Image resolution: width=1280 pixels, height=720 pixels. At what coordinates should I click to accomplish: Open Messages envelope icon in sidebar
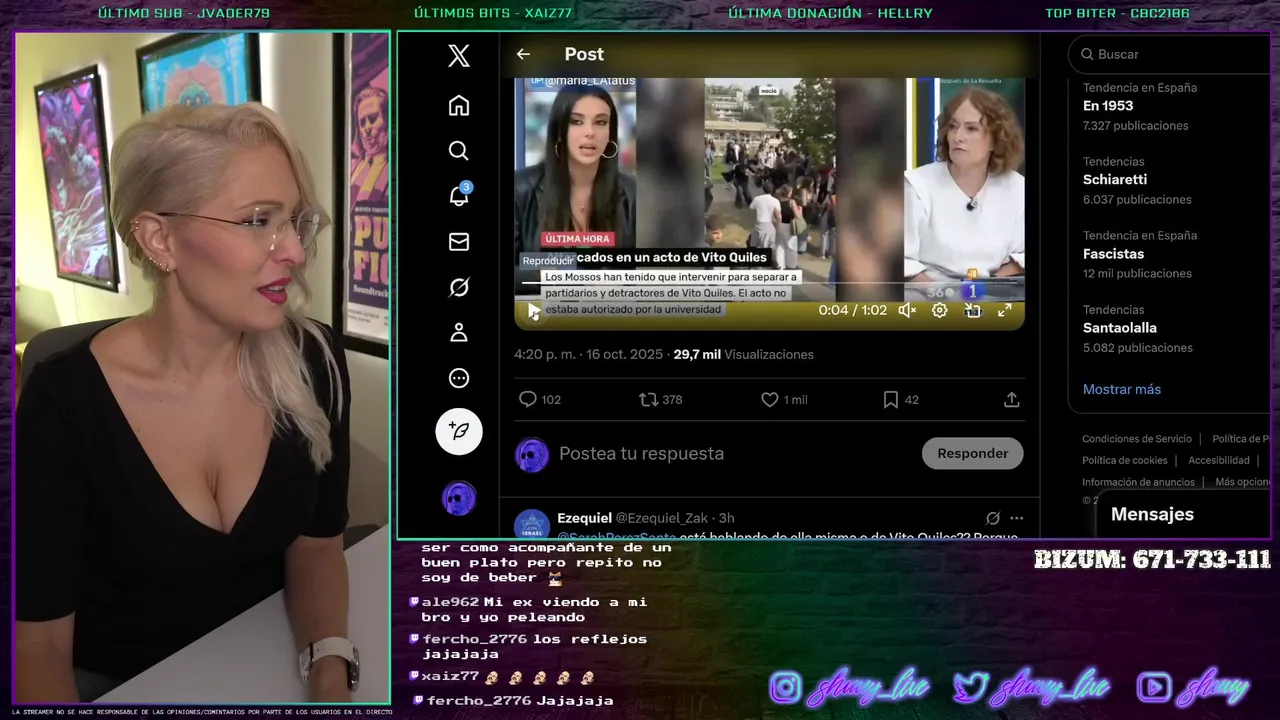click(459, 241)
